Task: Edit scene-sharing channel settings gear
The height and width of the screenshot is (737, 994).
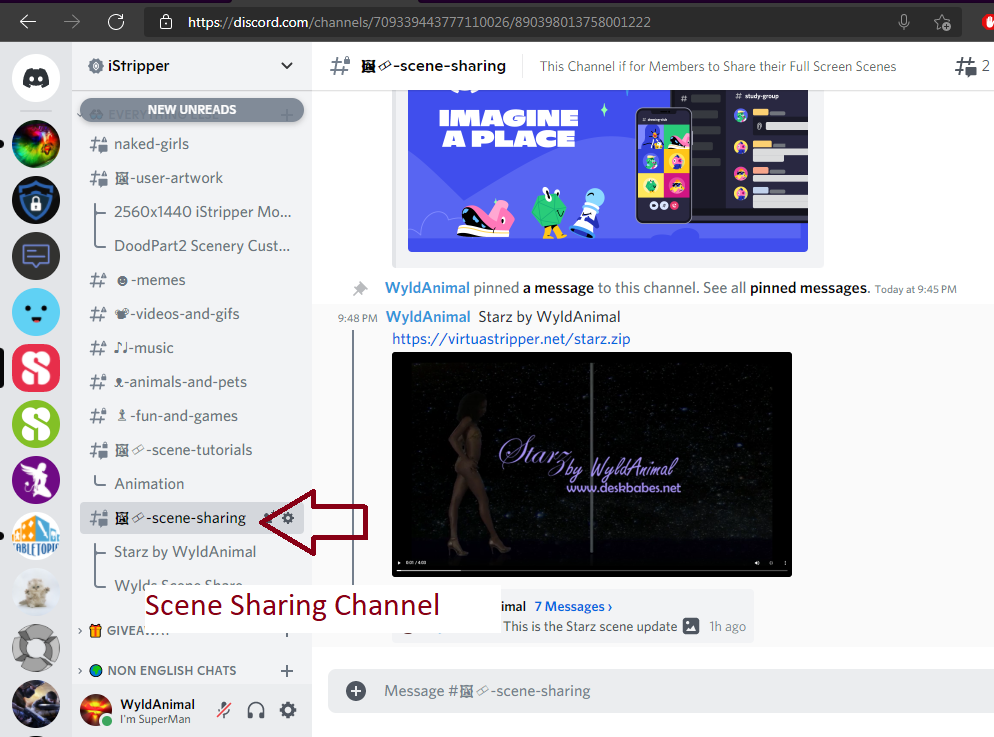Action: pos(288,518)
